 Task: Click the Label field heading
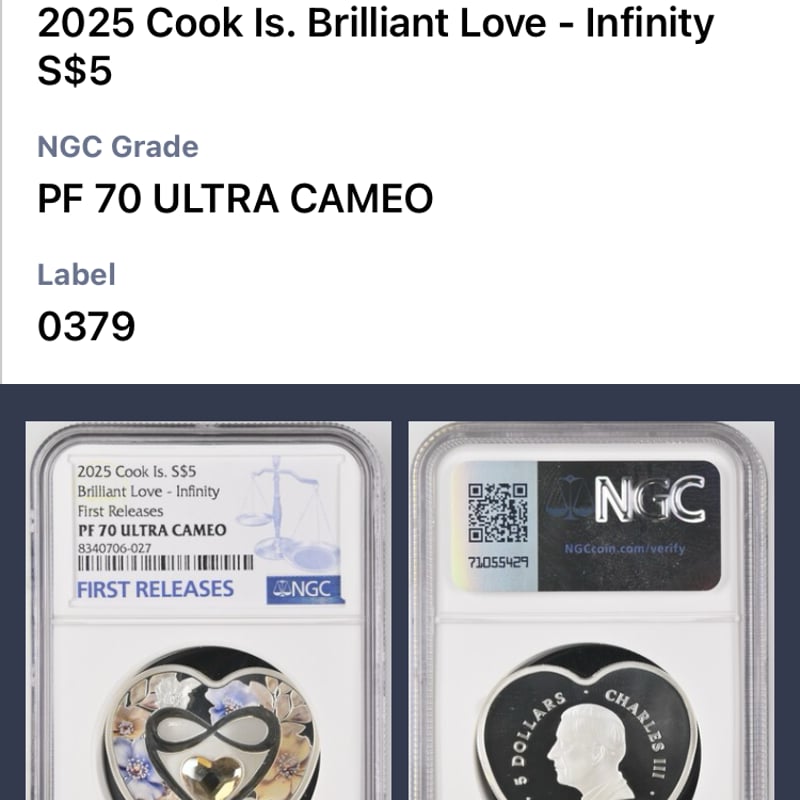[x=77, y=274]
